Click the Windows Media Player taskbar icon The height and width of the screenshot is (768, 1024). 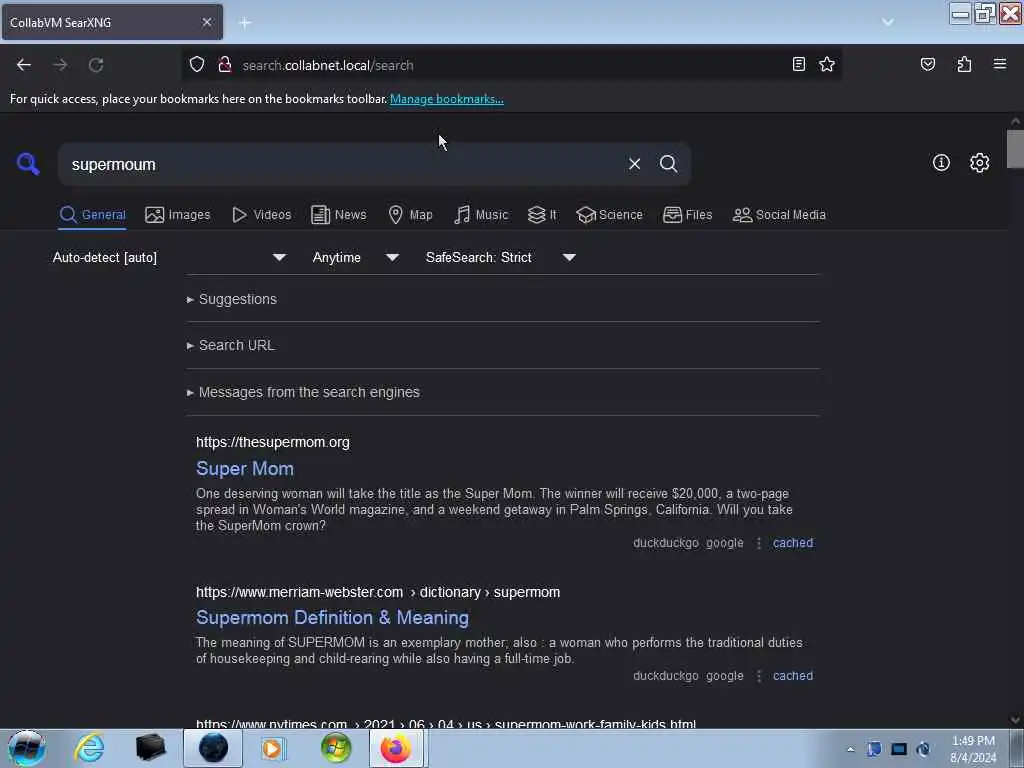(x=274, y=748)
